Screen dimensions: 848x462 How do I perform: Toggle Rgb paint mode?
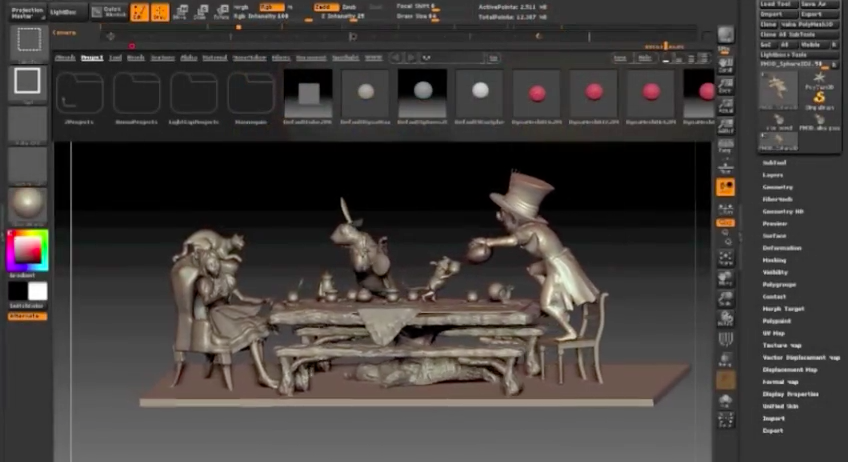point(271,7)
